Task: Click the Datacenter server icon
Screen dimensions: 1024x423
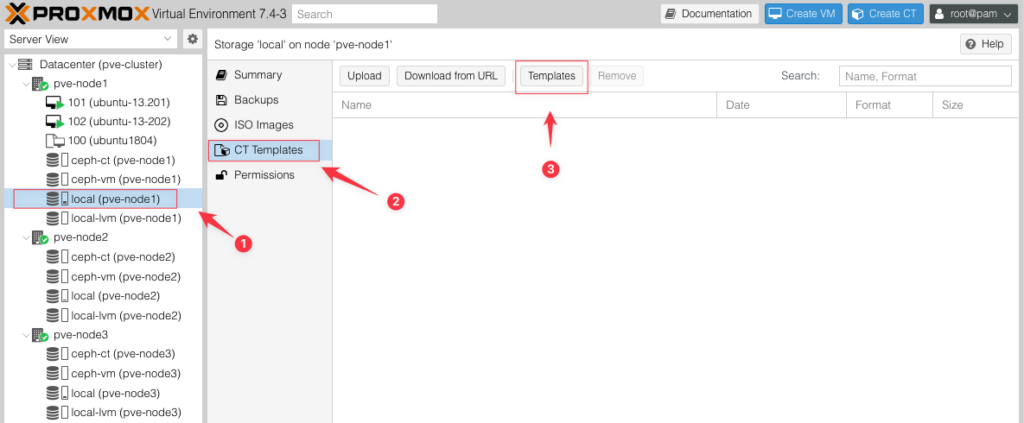Action: point(25,65)
